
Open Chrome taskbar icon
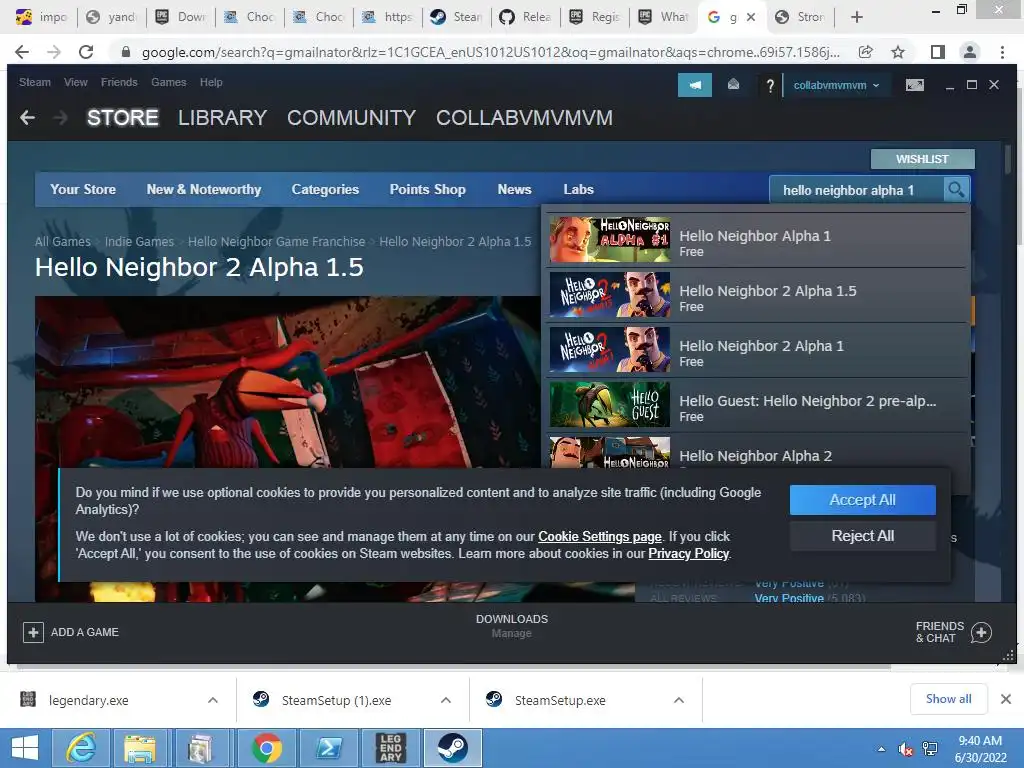click(x=266, y=748)
